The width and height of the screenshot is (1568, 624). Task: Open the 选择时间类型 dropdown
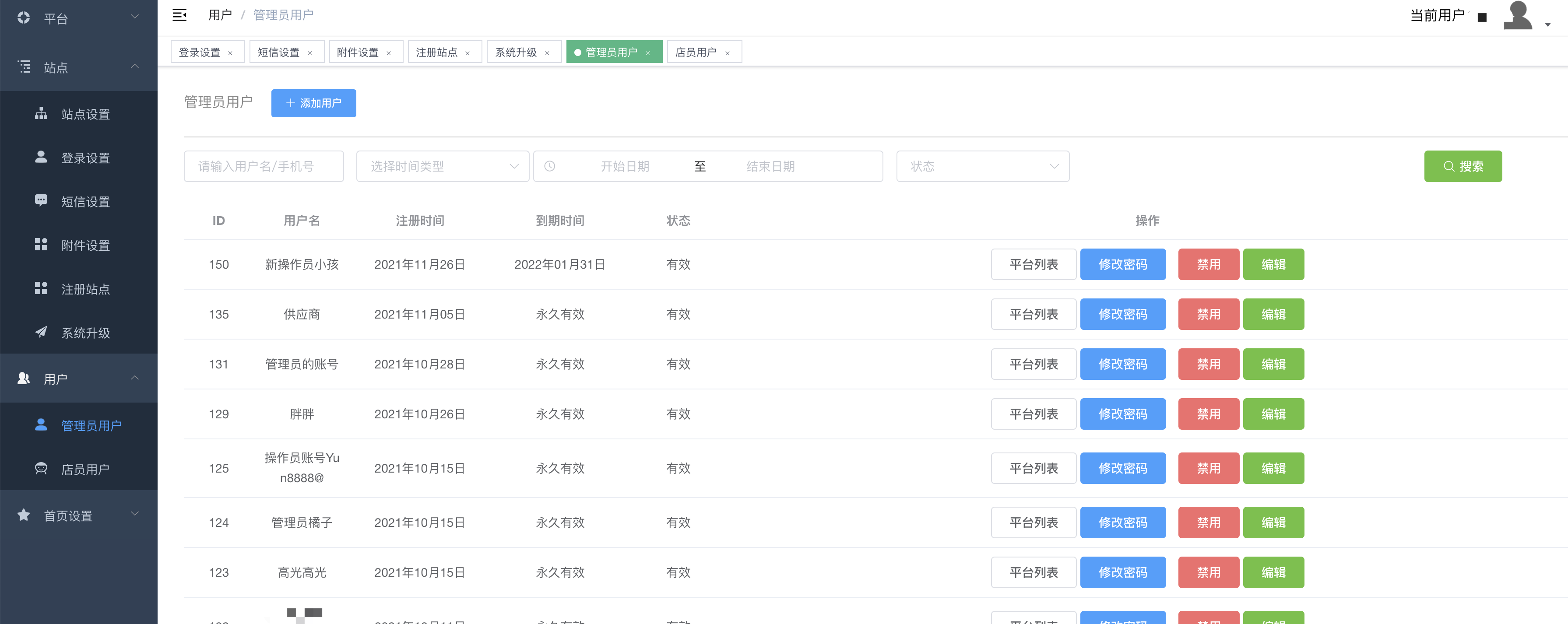pos(443,166)
